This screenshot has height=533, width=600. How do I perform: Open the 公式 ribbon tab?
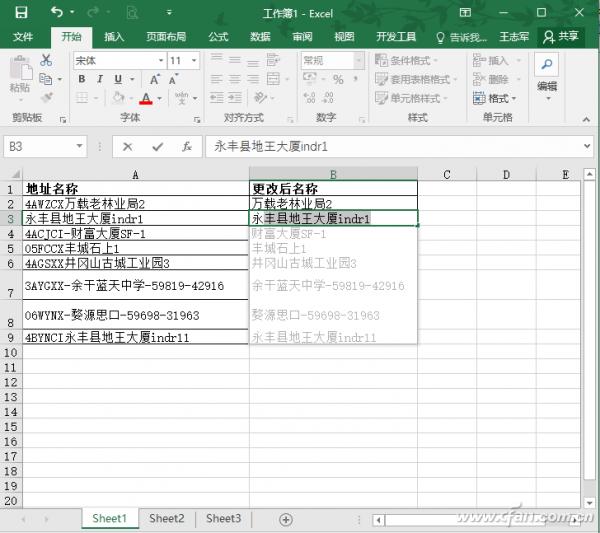coord(218,36)
